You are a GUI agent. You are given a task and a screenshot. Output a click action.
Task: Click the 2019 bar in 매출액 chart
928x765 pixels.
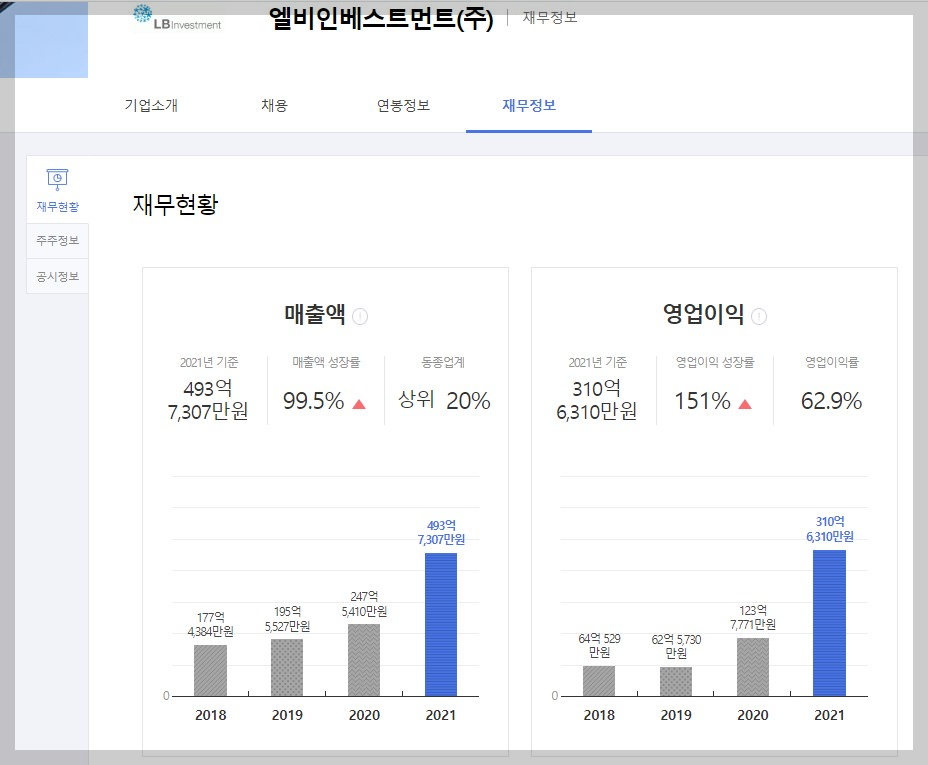tap(287, 667)
